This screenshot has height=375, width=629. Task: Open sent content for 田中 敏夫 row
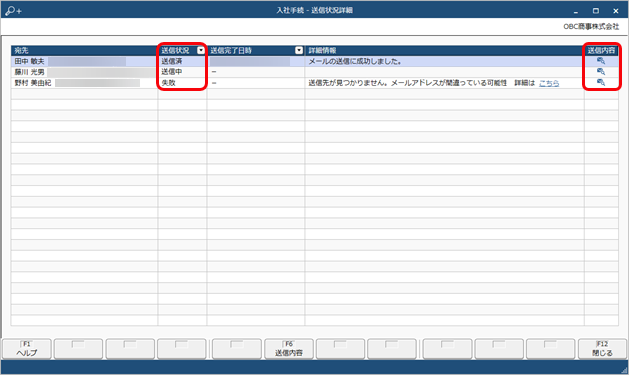[x=601, y=61]
